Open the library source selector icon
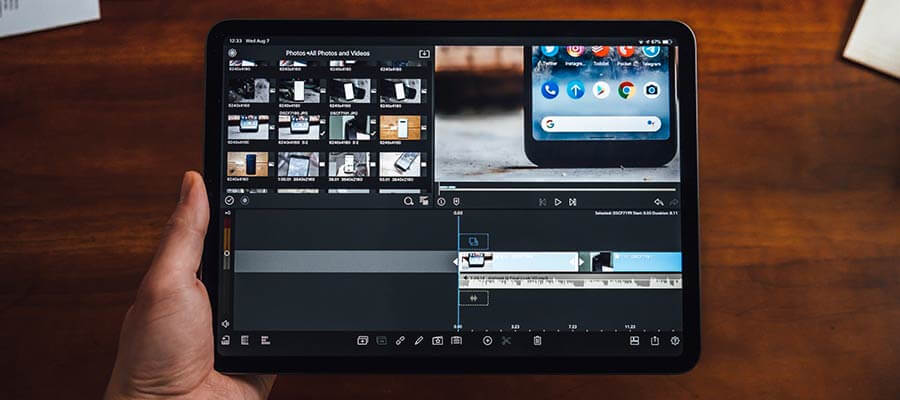 point(232,53)
